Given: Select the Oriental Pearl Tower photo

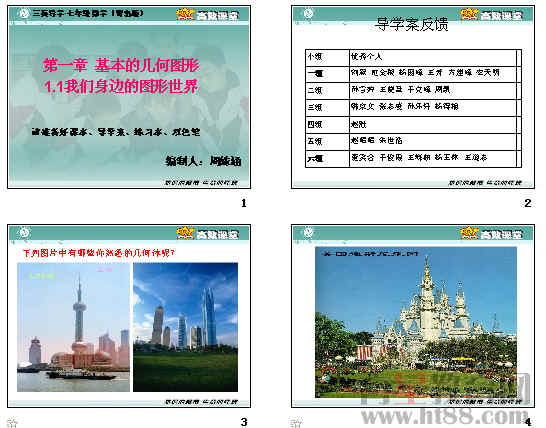Looking at the screenshot, I should point(73,327).
